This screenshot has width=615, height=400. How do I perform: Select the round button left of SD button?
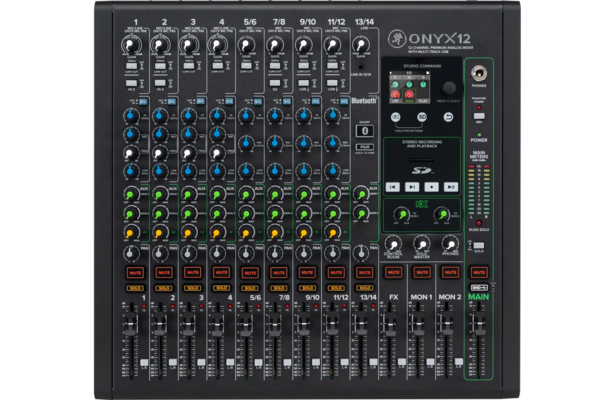[x=396, y=117]
